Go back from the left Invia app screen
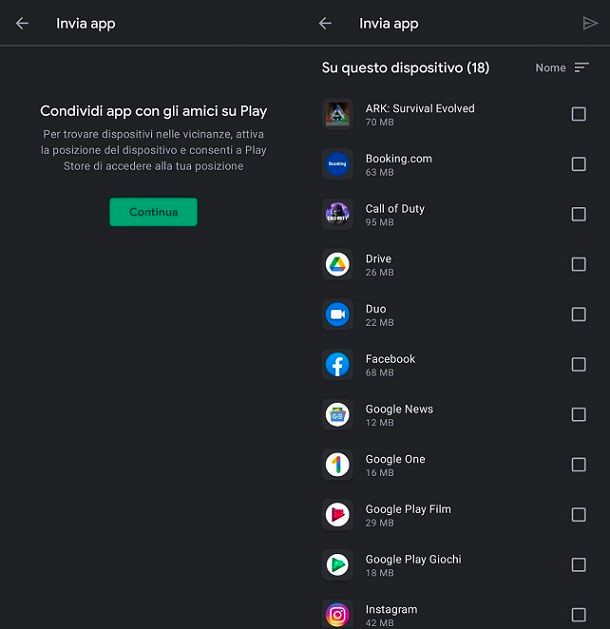The image size is (610, 629). (x=22, y=23)
